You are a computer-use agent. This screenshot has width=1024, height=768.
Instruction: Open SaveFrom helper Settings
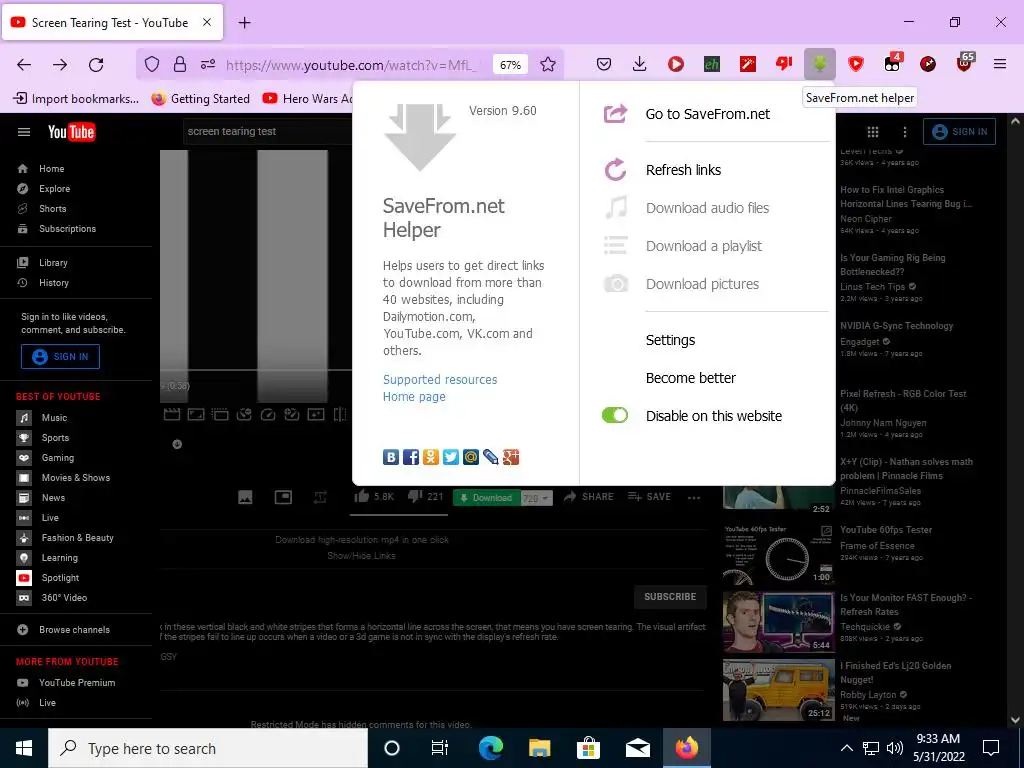[x=670, y=340]
